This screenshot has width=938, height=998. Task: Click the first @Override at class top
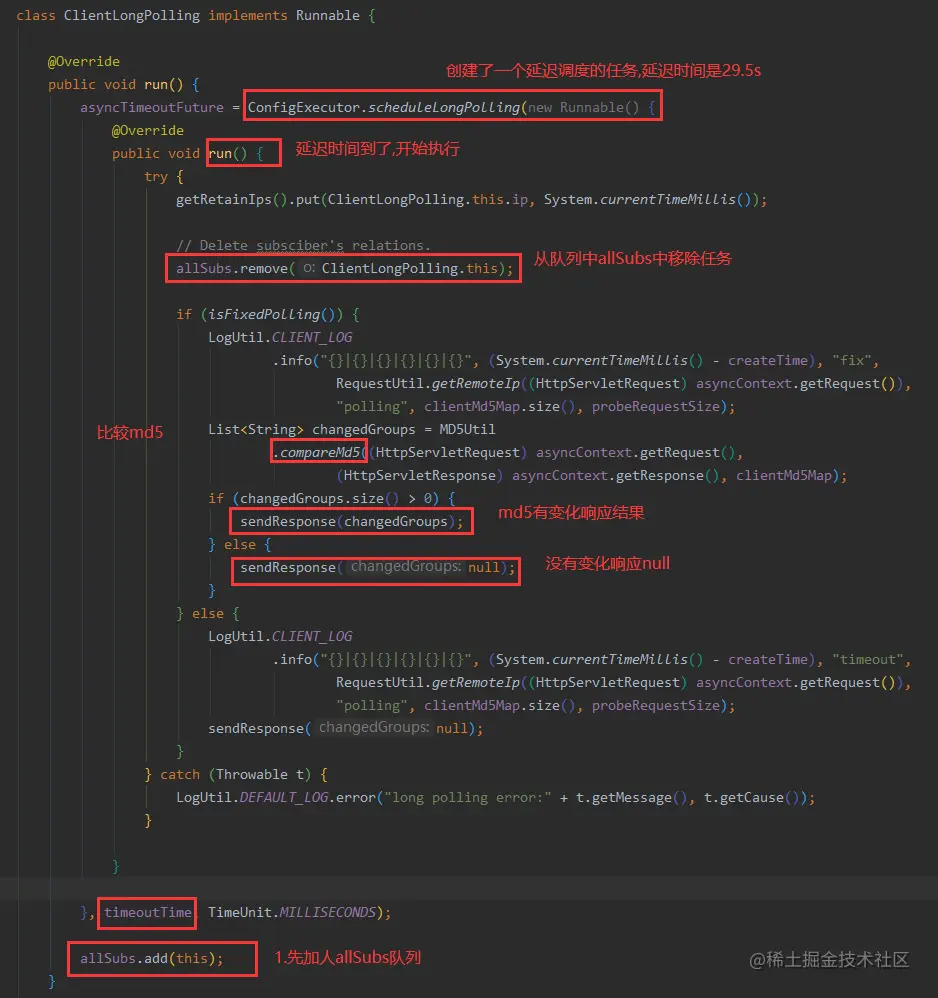84,61
